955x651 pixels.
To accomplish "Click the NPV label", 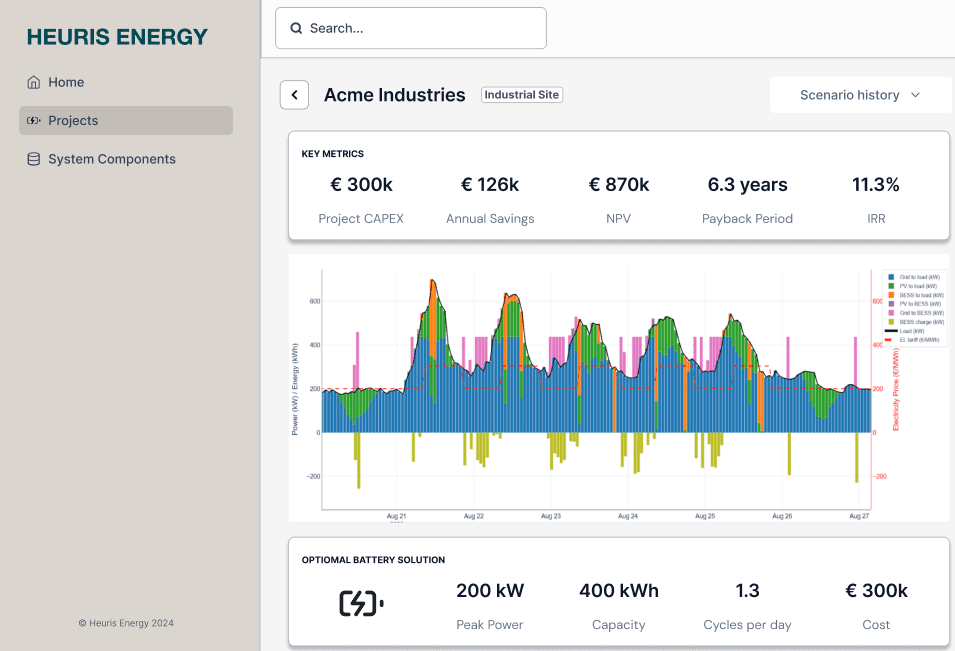I will [619, 219].
